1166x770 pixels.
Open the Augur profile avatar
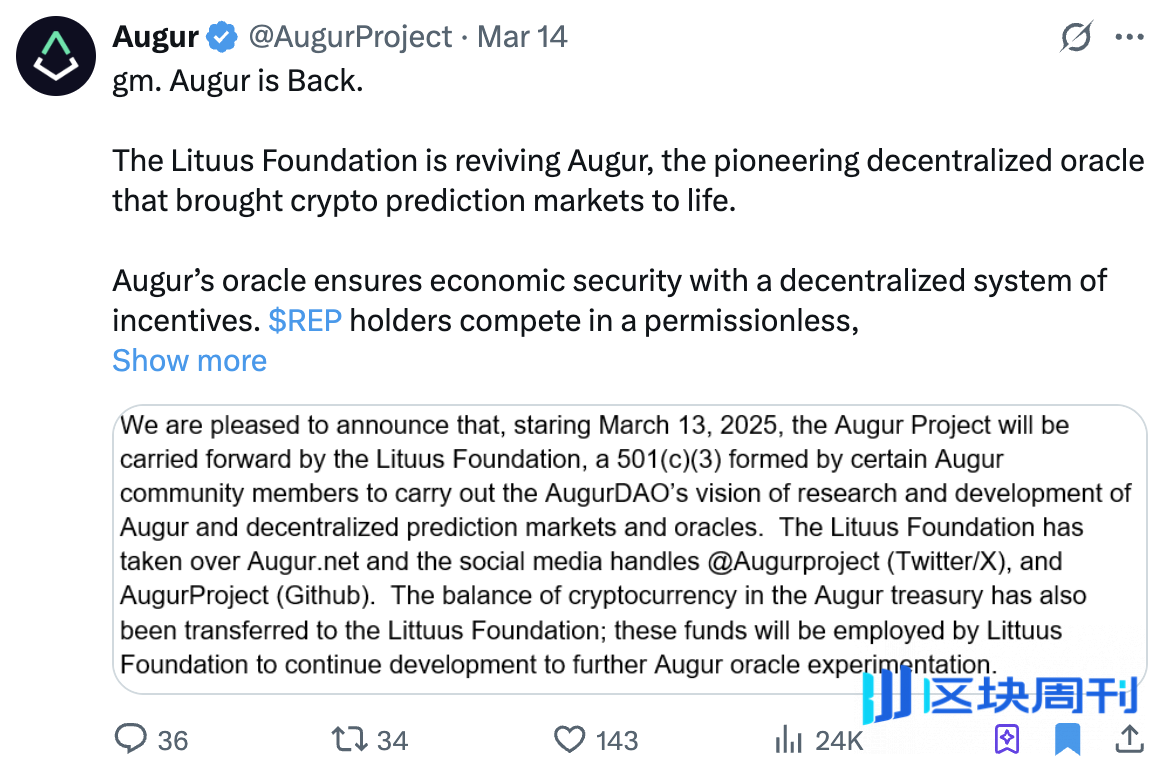pyautogui.click(x=55, y=57)
